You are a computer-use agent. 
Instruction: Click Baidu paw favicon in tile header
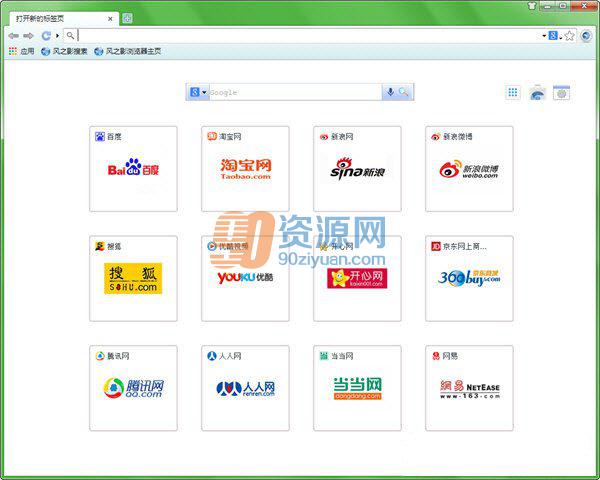(100, 136)
